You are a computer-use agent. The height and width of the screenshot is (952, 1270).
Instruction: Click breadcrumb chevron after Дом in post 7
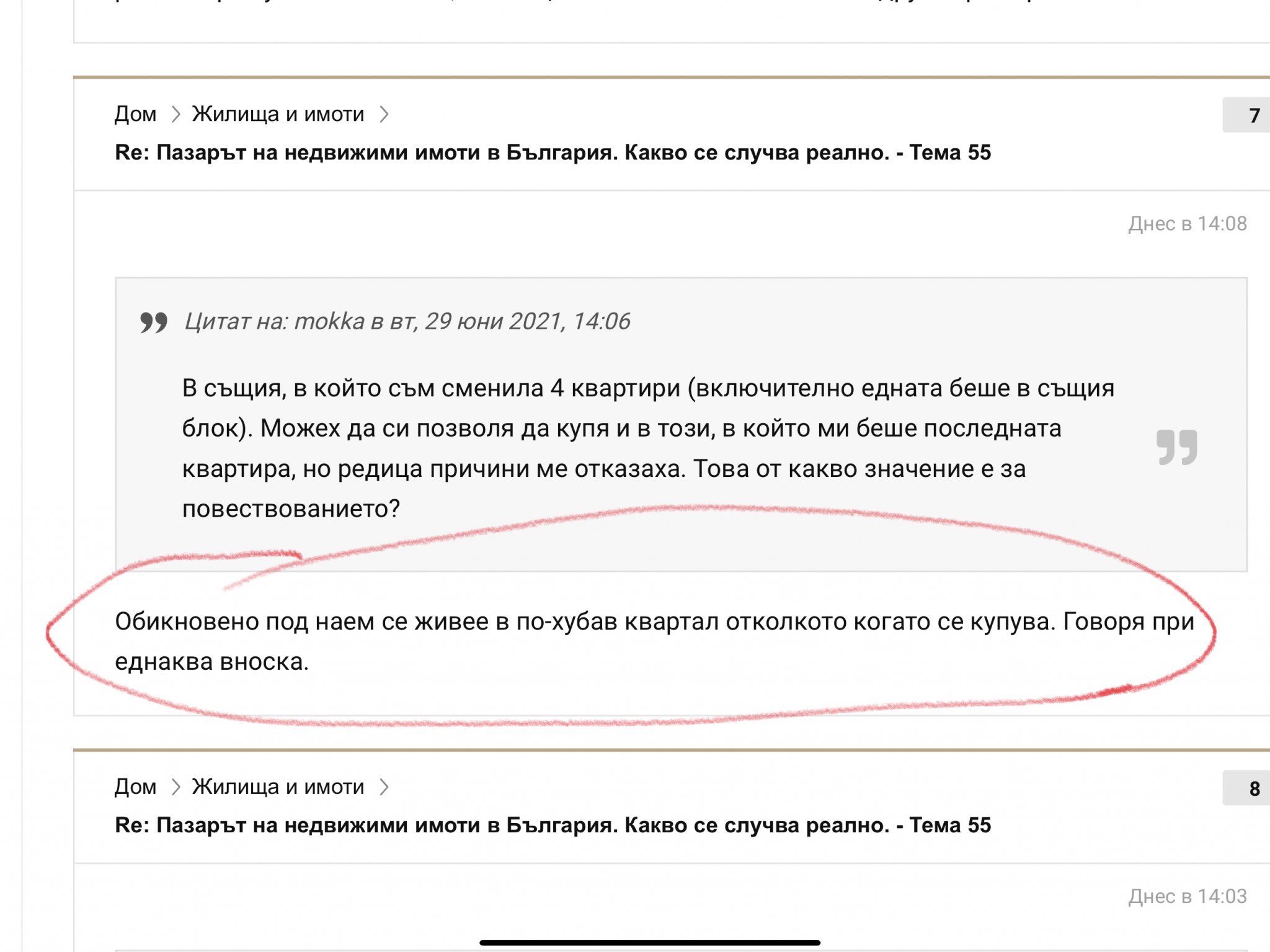[175, 114]
